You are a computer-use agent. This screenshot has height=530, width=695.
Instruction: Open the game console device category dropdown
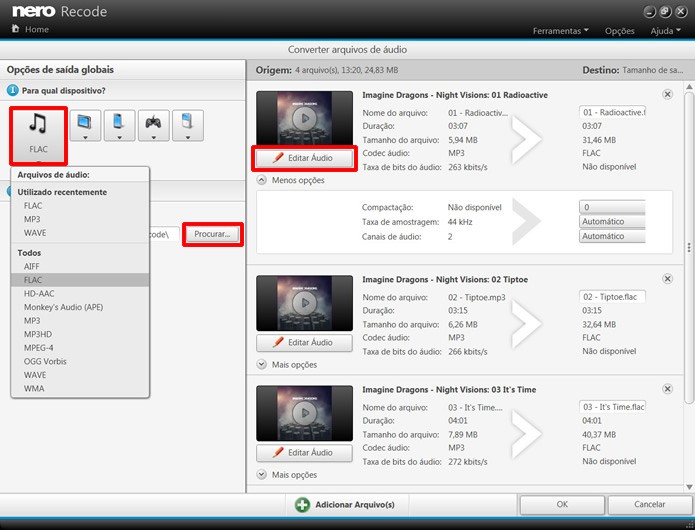[153, 125]
